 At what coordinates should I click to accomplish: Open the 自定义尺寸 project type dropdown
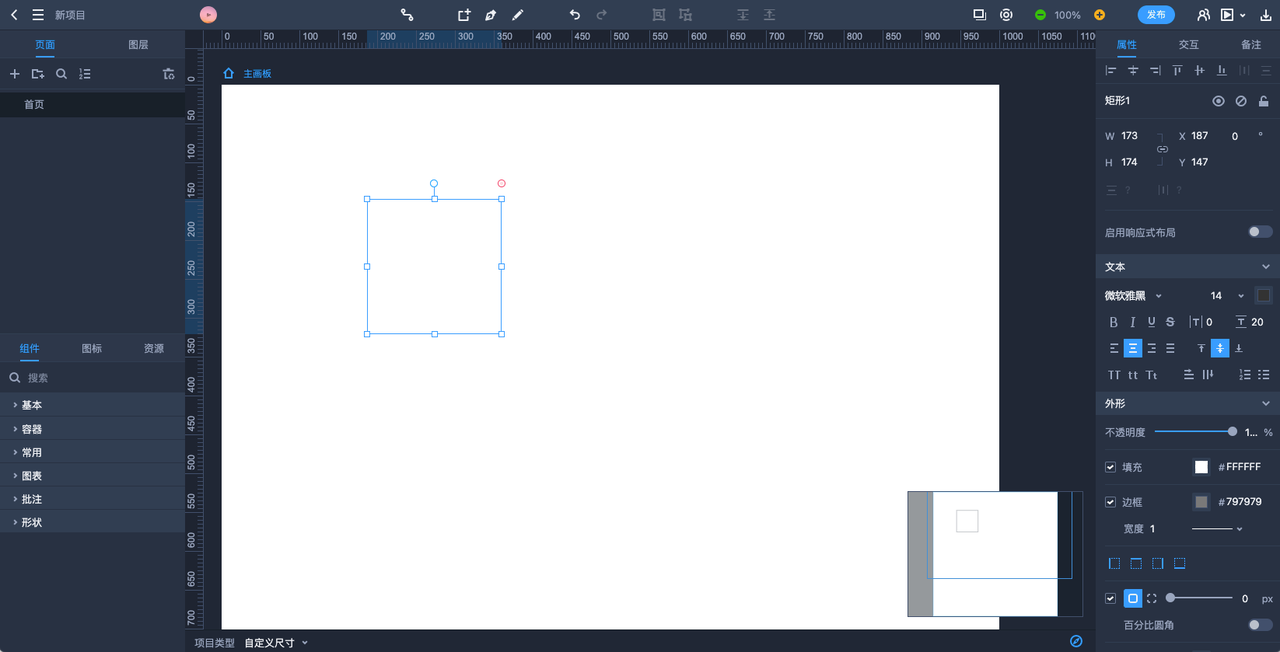coord(276,643)
